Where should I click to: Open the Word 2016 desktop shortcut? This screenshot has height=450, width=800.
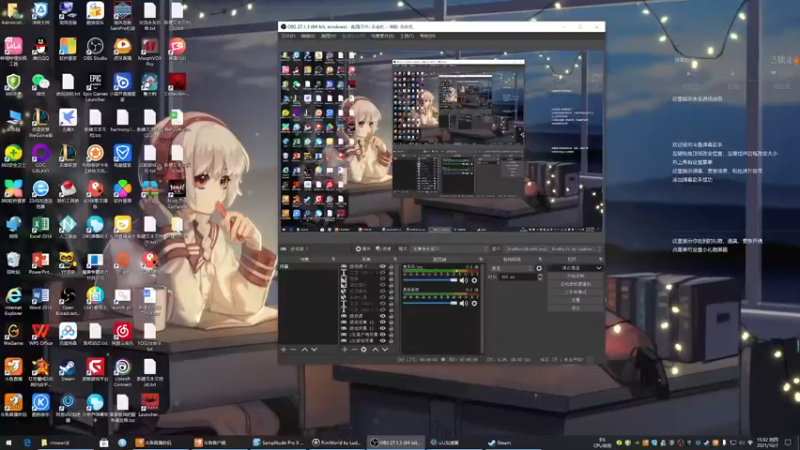40,299
